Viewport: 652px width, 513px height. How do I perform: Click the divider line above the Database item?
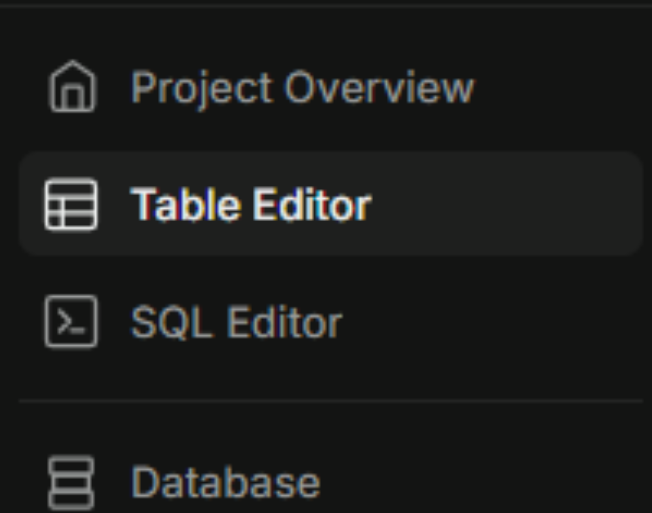click(x=331, y=401)
